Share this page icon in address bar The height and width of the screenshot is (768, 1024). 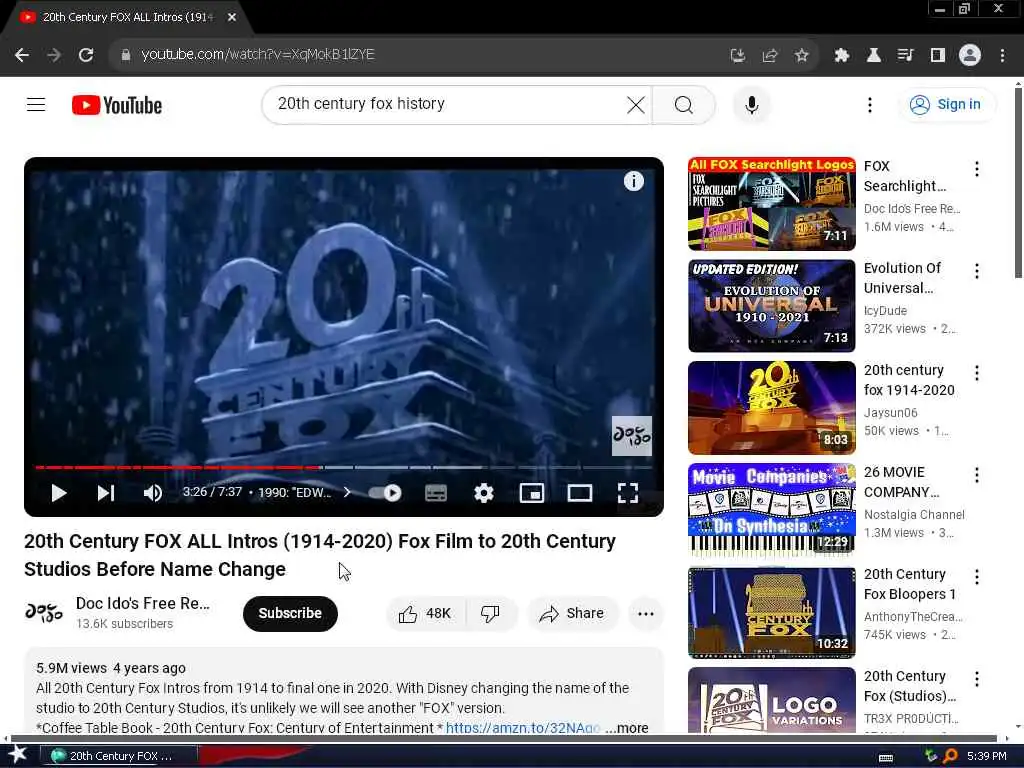769,56
